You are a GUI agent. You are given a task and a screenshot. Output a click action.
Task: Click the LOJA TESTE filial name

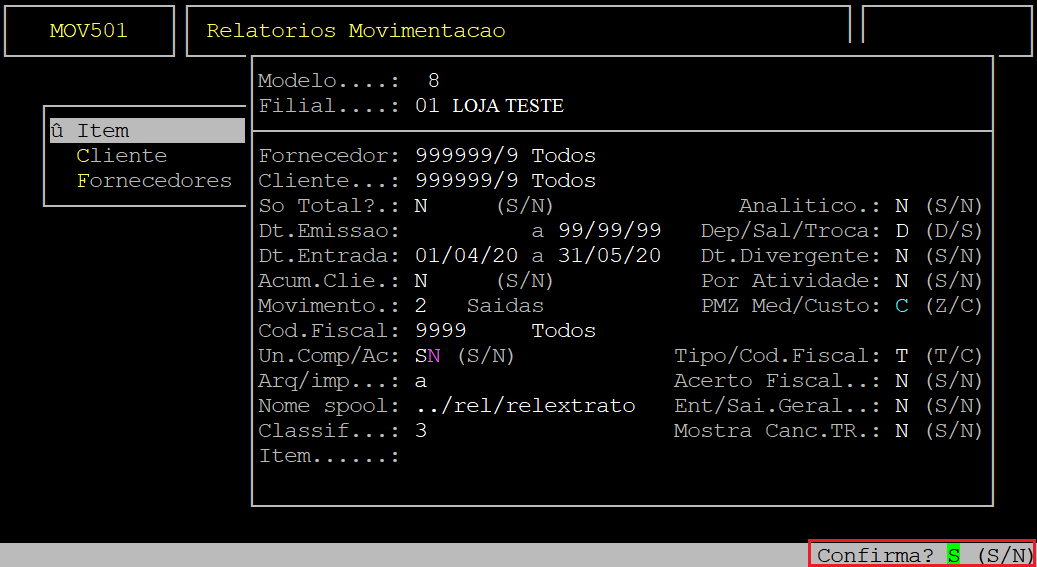(508, 106)
